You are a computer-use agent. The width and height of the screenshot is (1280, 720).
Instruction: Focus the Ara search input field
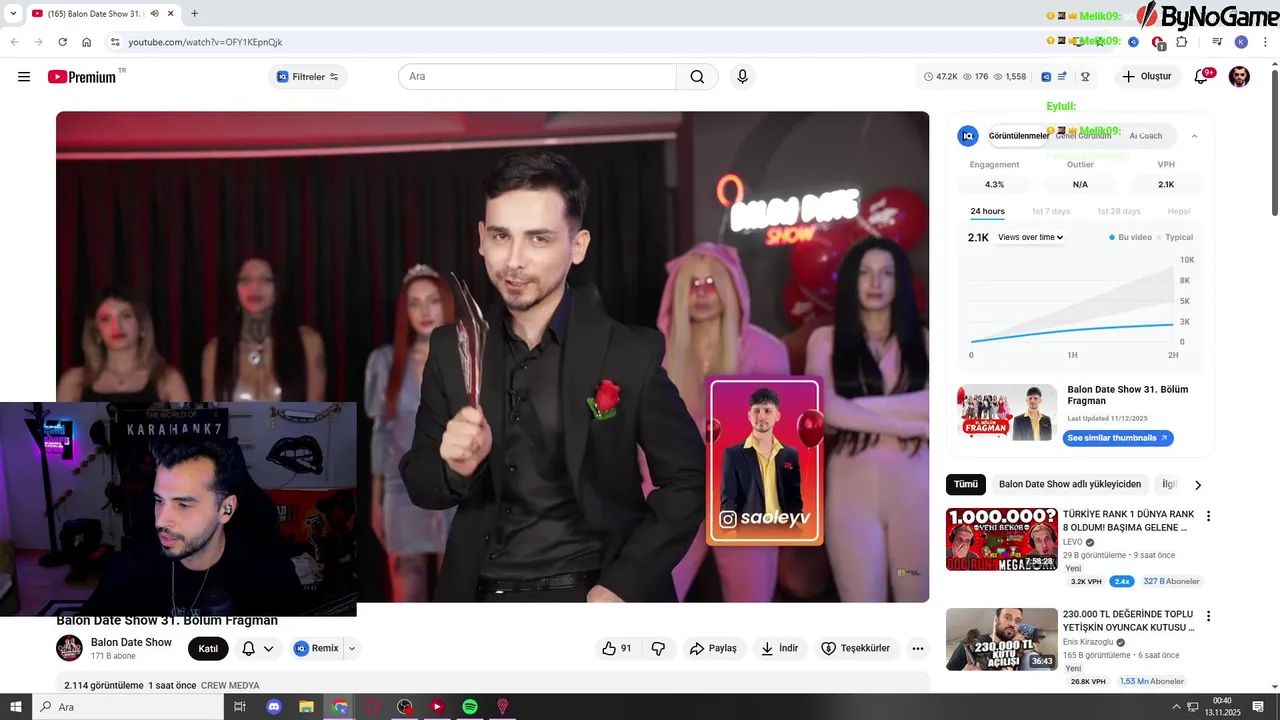click(x=537, y=77)
